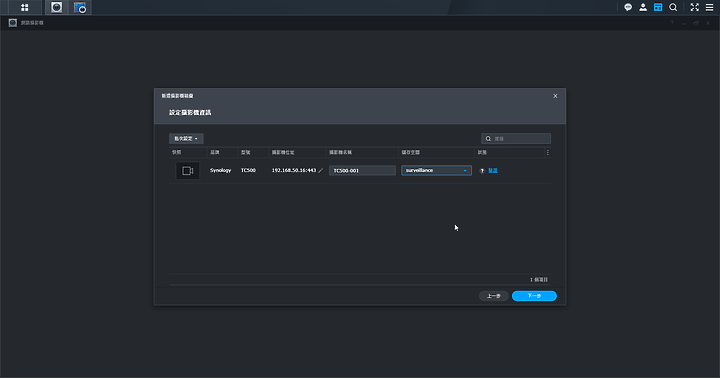Viewport: 720px width, 378px height.
Task: Click the previous step button
Action: [494, 296]
